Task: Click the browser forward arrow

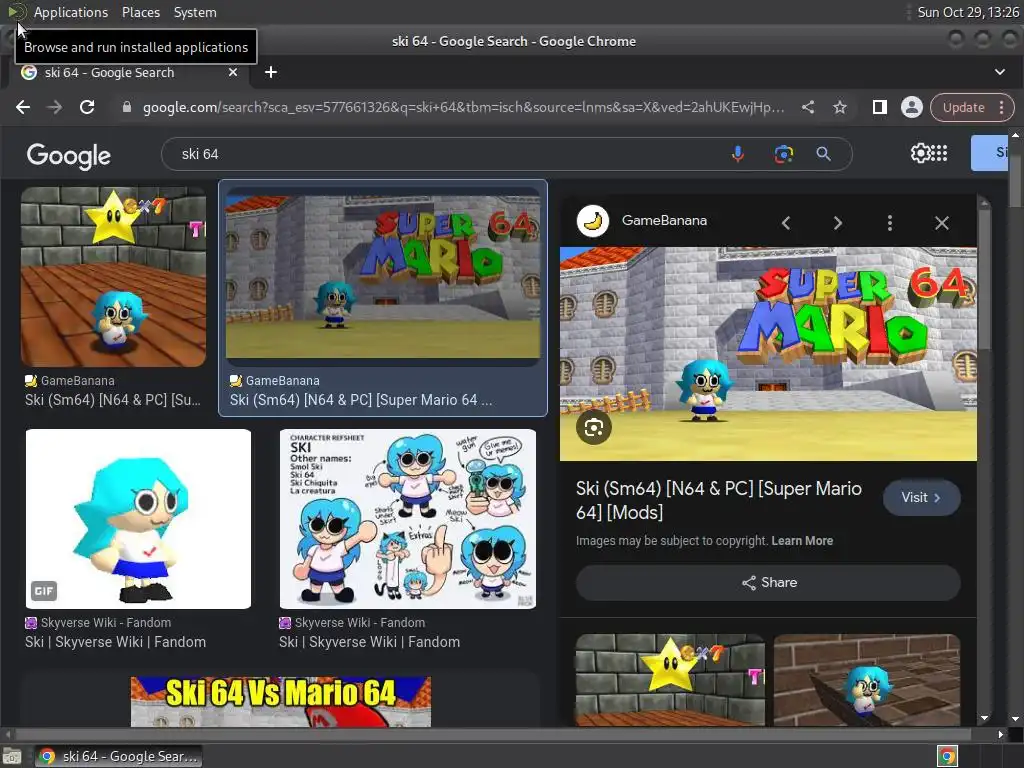Action: point(55,107)
